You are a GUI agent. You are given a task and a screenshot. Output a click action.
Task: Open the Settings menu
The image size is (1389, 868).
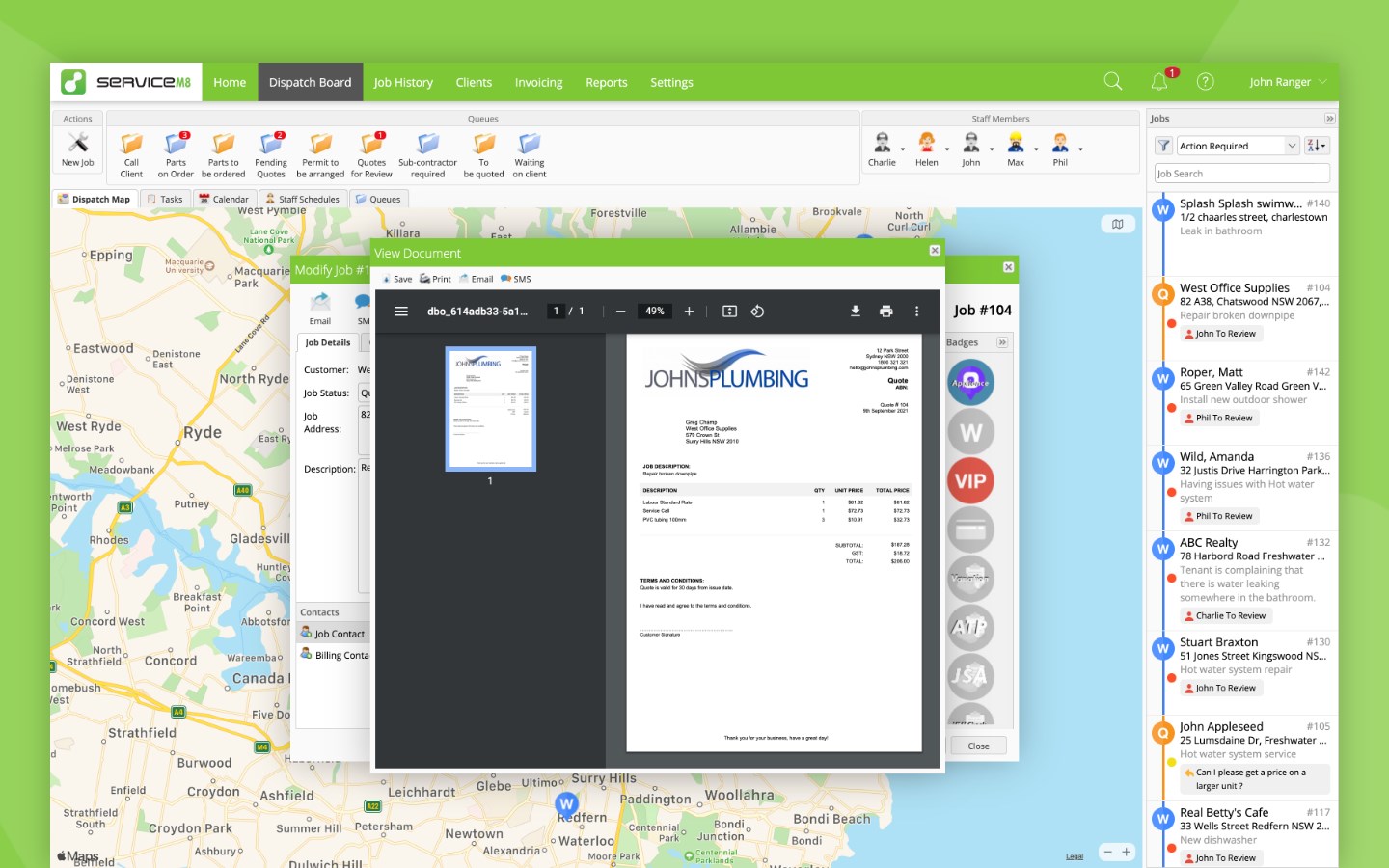(x=671, y=82)
